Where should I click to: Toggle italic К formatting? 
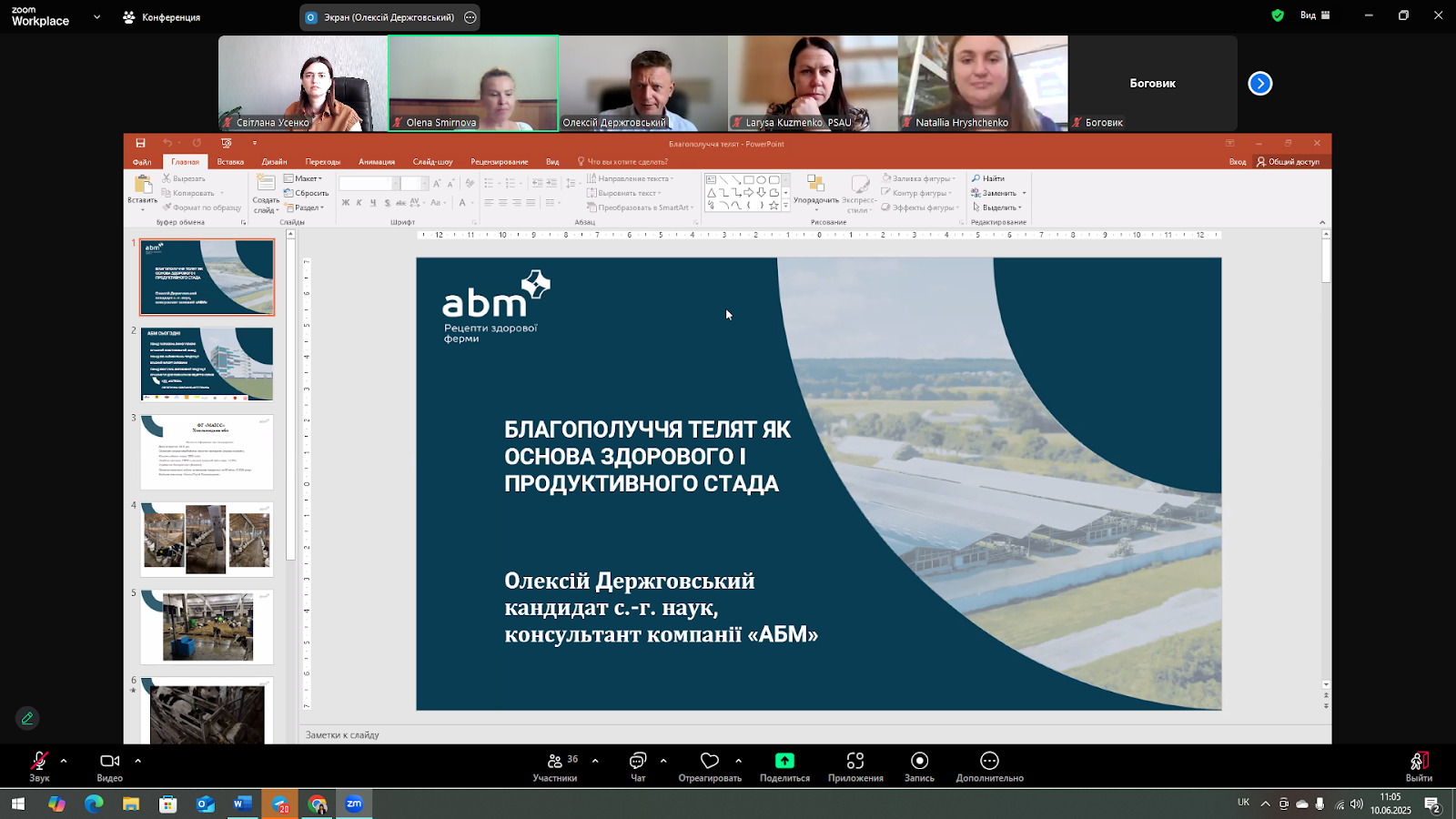tap(359, 203)
